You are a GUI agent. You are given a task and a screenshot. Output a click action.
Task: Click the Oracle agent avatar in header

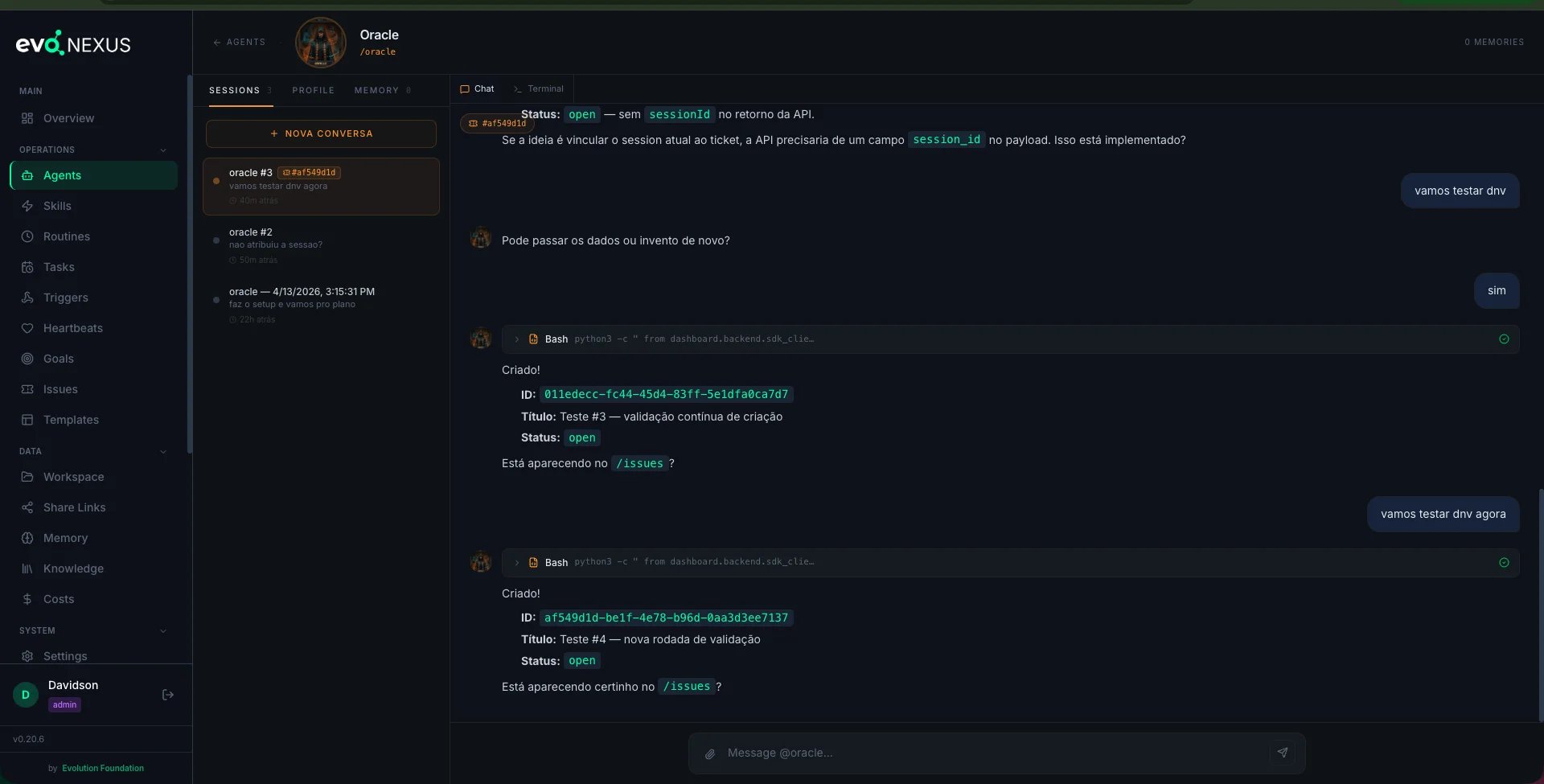pos(321,43)
